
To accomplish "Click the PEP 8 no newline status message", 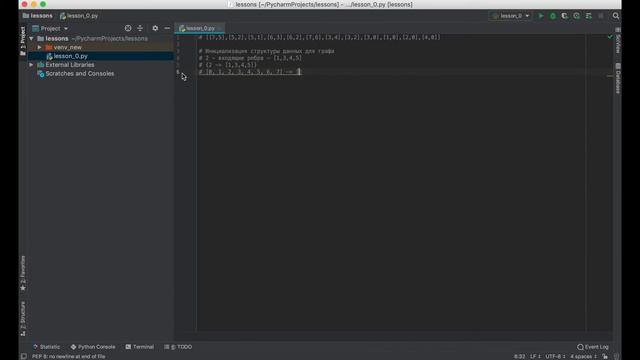I will (69, 356).
